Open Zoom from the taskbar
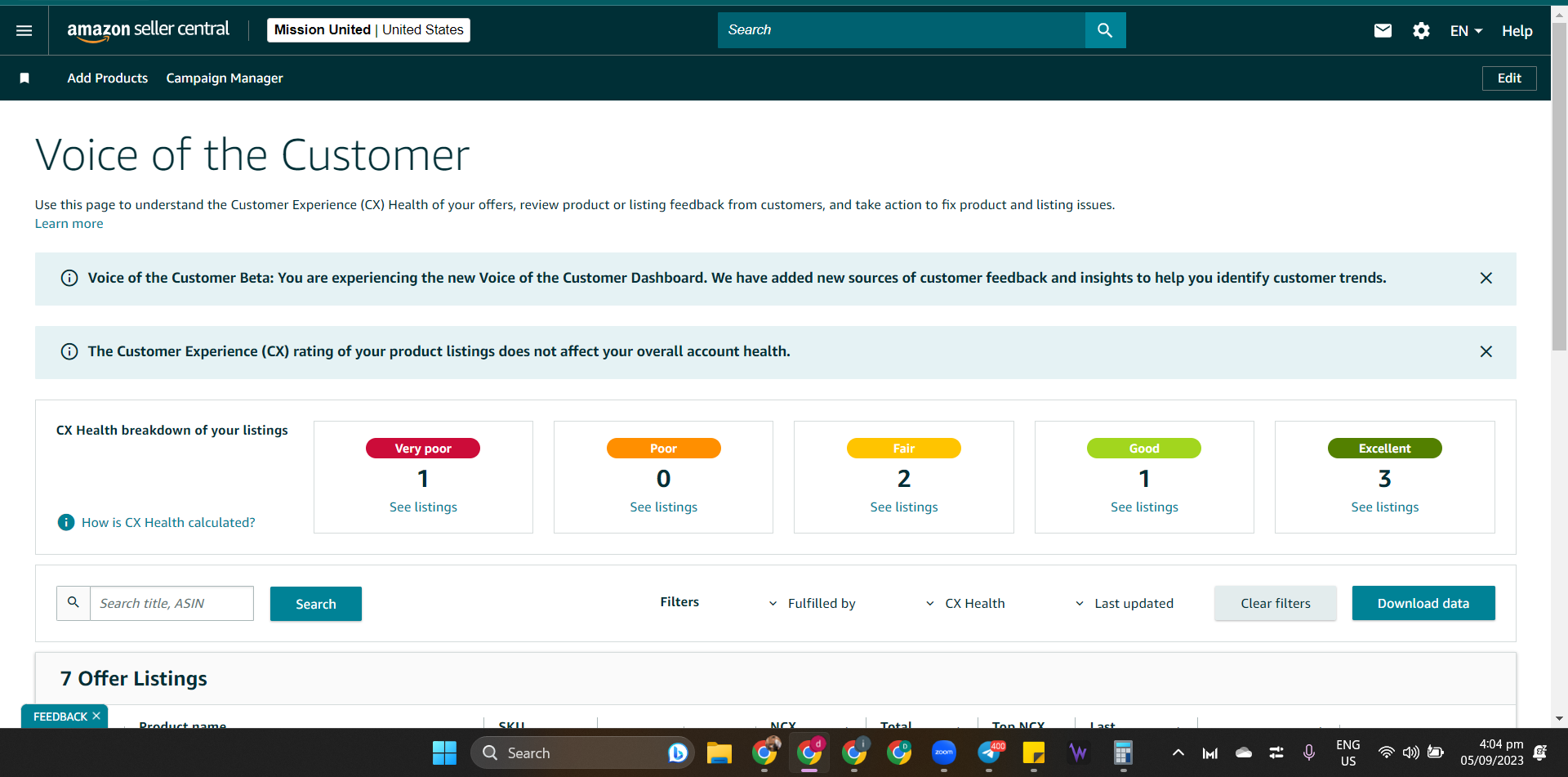1568x777 pixels. pos(944,753)
